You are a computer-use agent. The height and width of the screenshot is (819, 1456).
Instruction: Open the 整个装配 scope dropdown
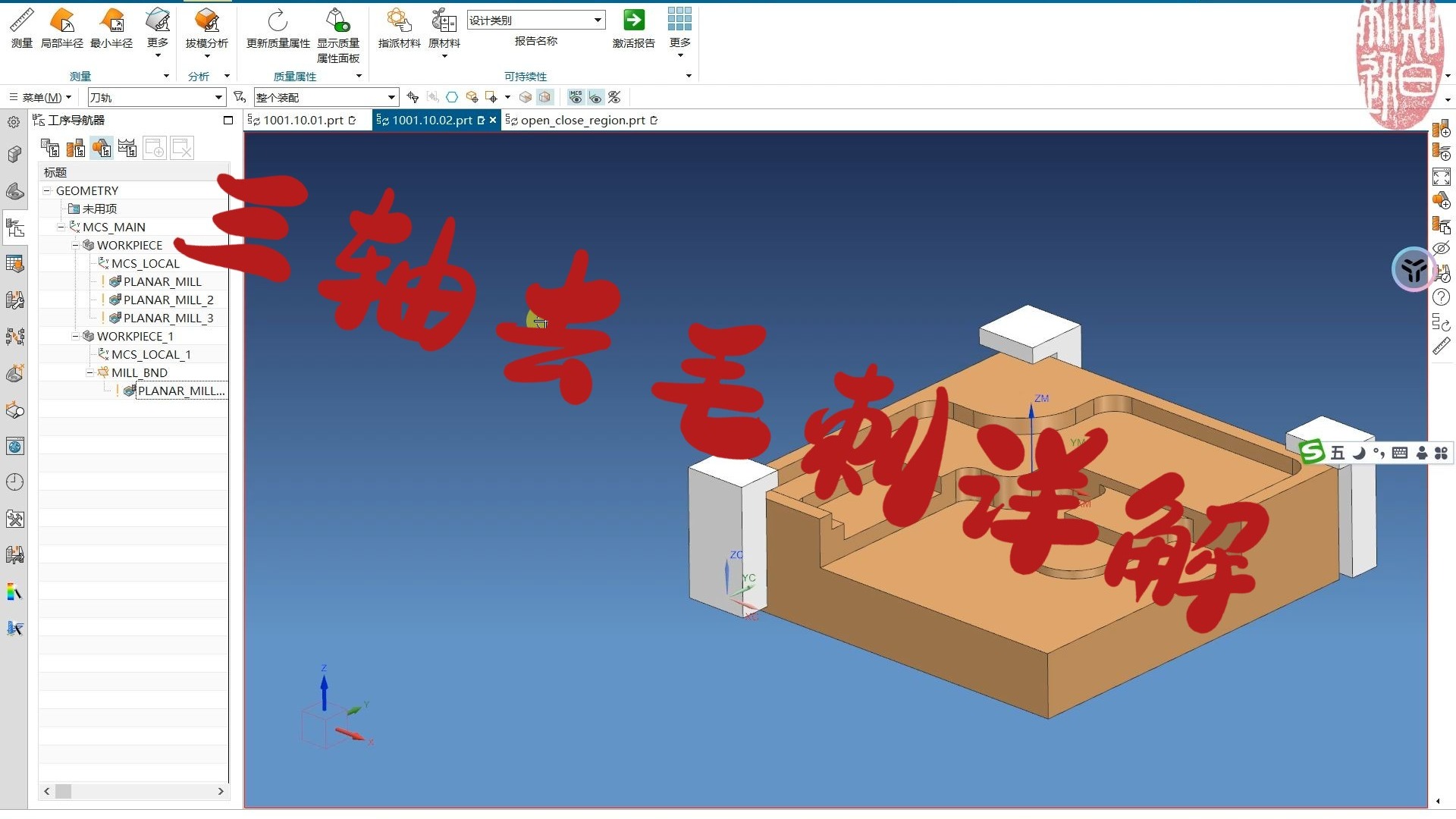coord(391,97)
